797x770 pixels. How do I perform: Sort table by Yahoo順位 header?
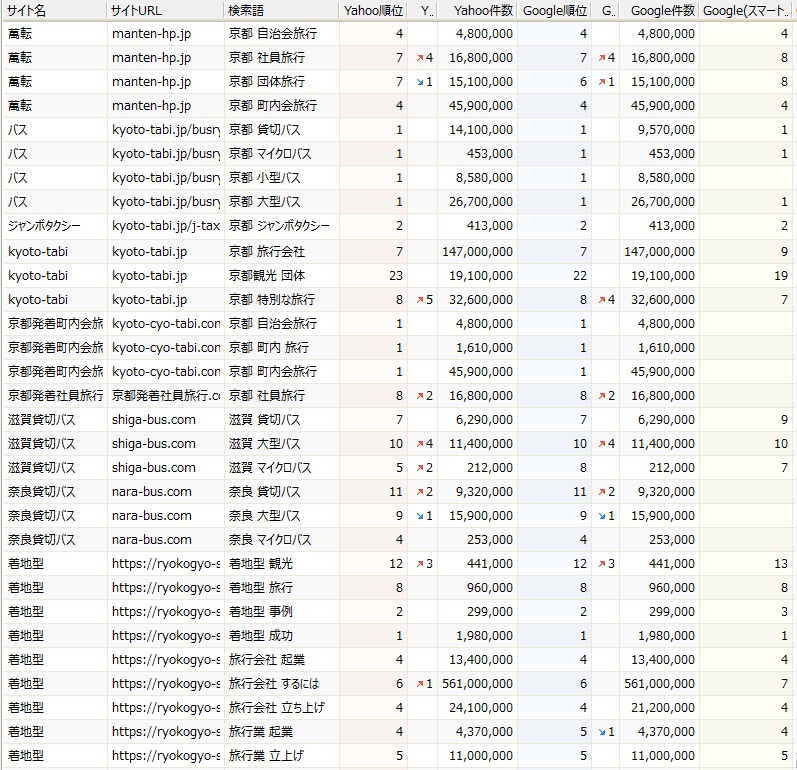pos(373,10)
